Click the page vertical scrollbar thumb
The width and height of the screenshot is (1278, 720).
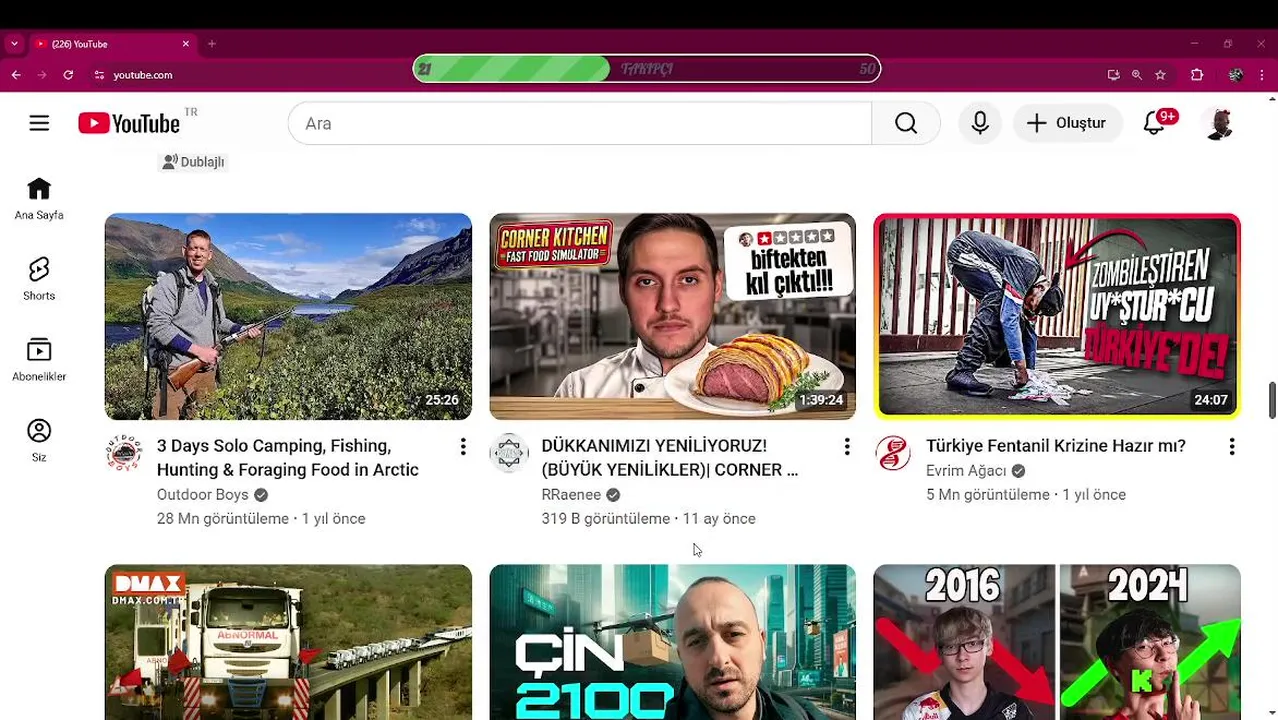[1272, 400]
